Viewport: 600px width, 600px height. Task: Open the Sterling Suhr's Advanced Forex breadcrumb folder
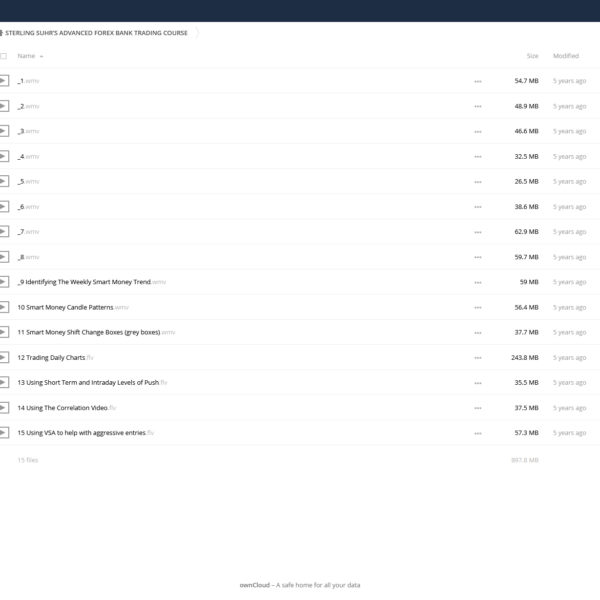tap(96, 33)
